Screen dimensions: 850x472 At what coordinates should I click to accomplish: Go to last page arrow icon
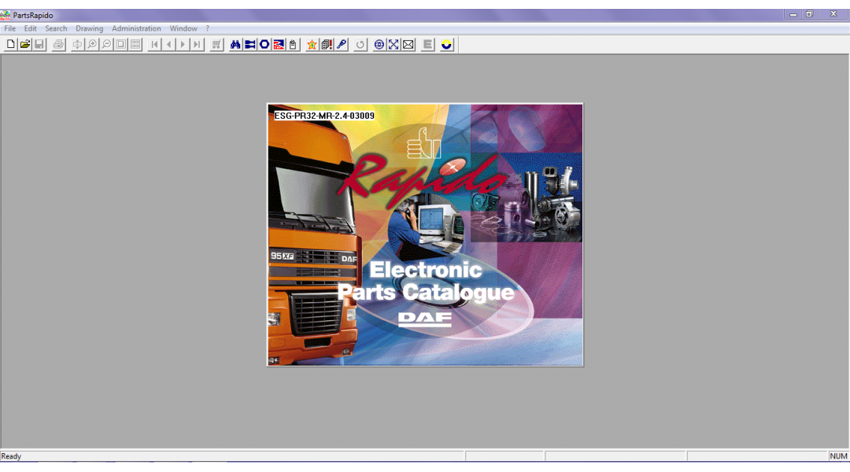tap(197, 44)
